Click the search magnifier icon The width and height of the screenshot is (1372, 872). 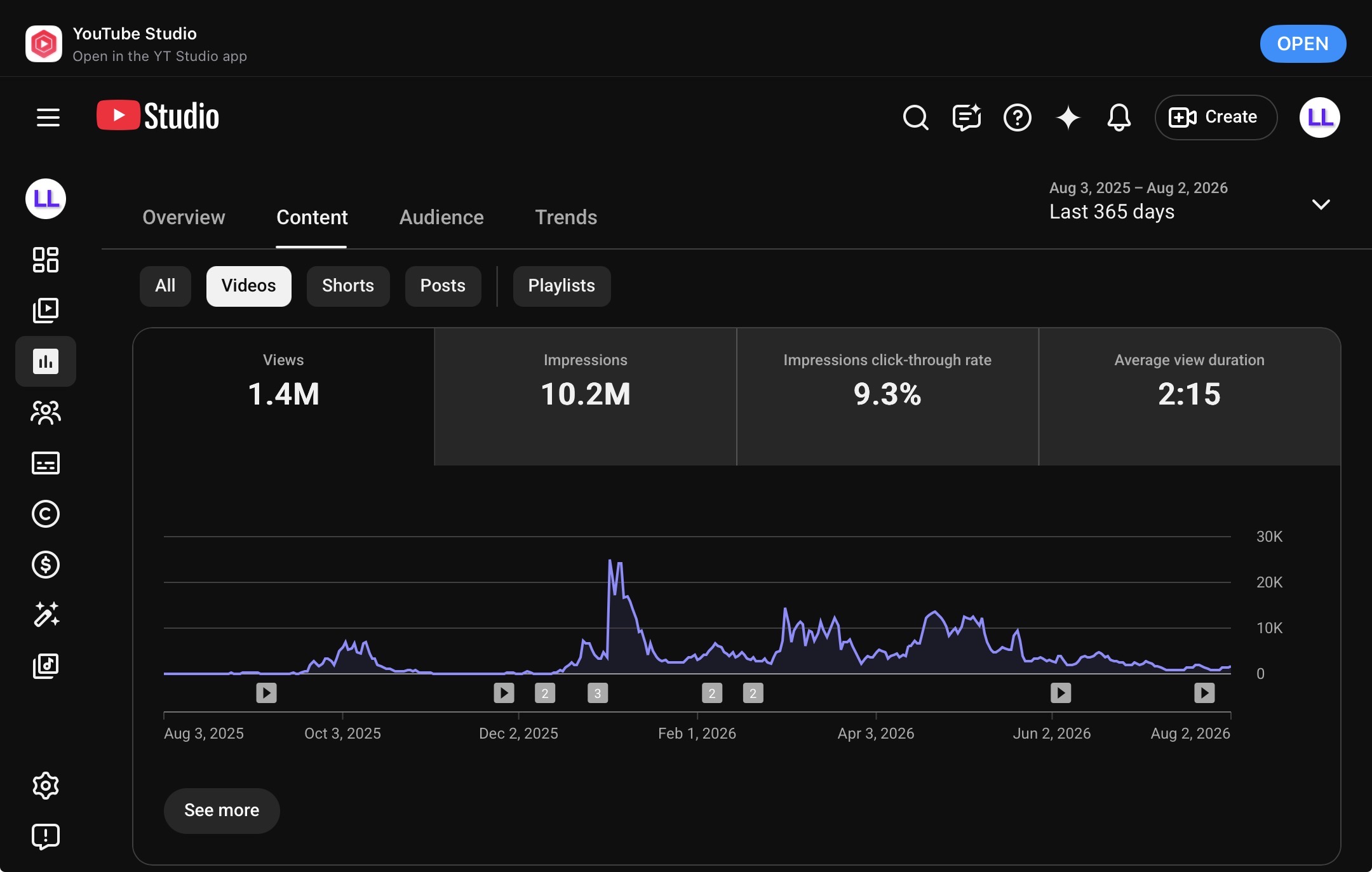coord(916,117)
